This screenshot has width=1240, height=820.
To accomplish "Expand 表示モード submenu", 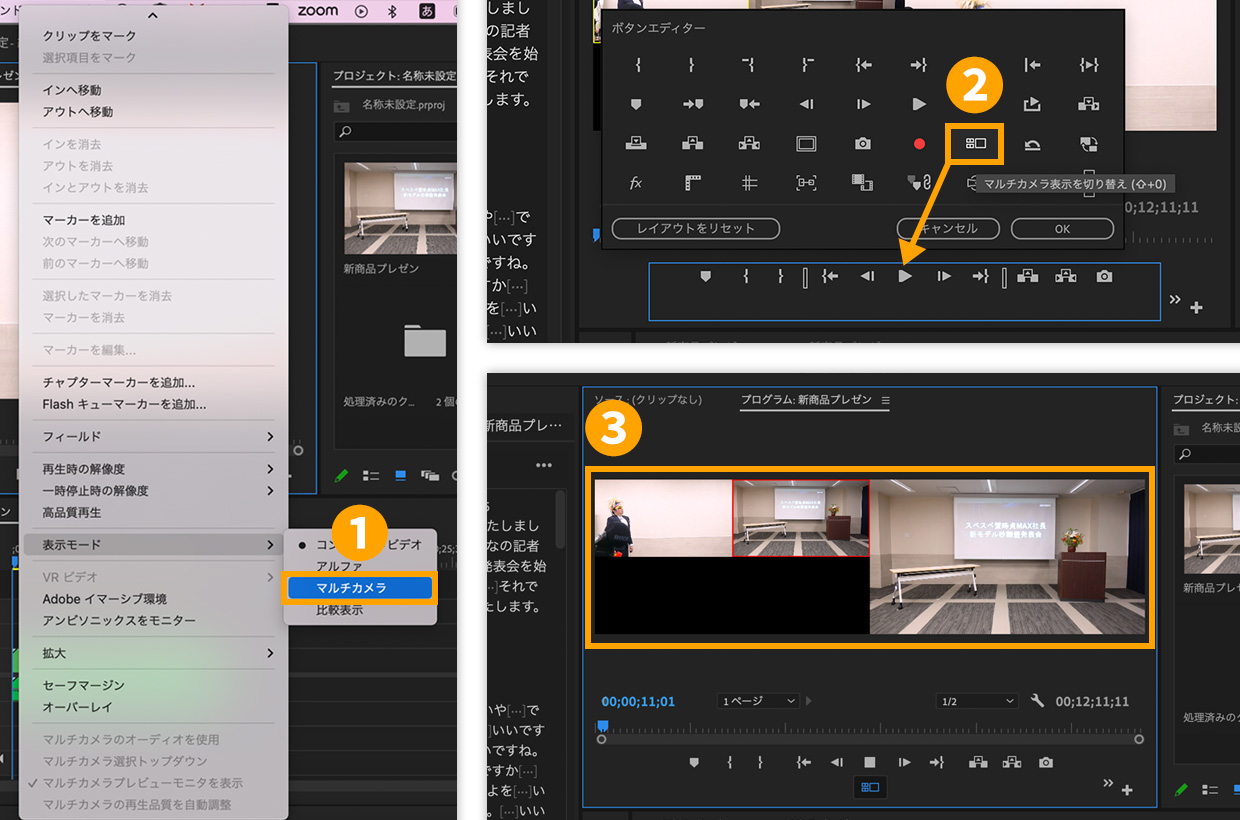I will coord(153,545).
